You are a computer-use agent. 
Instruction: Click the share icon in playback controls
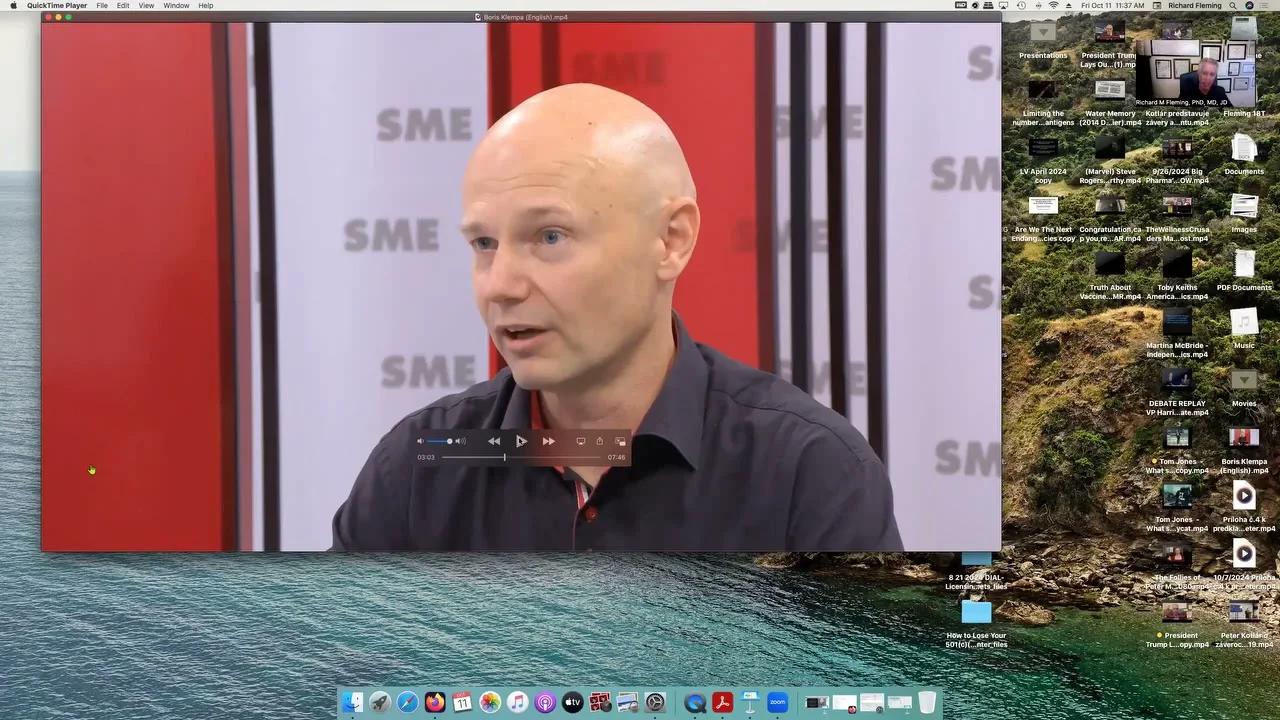600,441
